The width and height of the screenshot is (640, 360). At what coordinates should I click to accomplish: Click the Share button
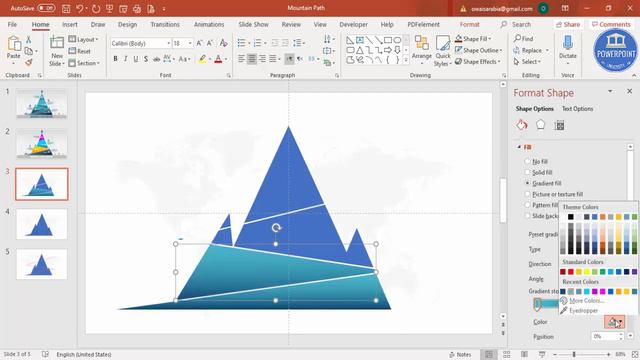pyautogui.click(x=568, y=24)
